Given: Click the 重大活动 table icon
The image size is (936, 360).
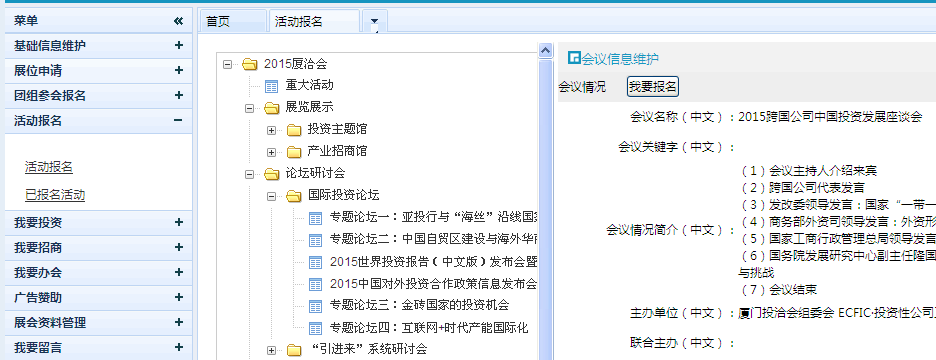Looking at the screenshot, I should tap(272, 86).
